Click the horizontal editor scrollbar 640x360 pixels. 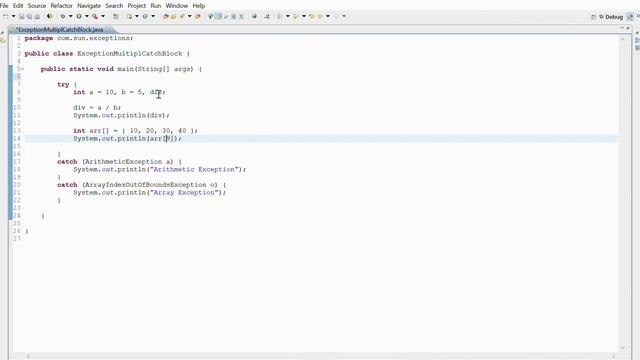320,356
